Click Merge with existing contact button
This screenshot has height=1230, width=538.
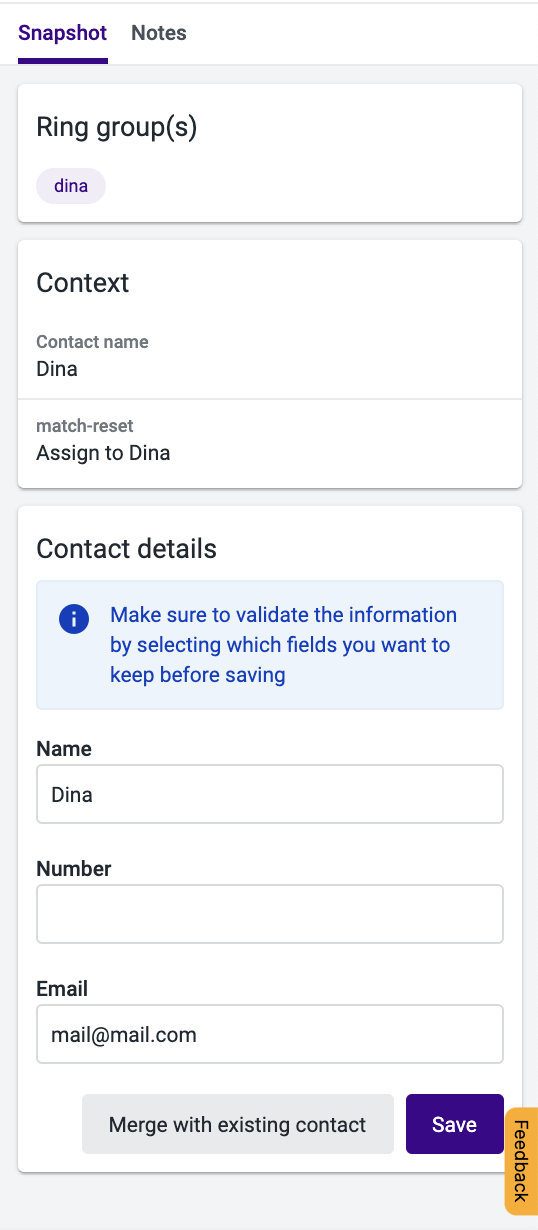pos(238,1125)
